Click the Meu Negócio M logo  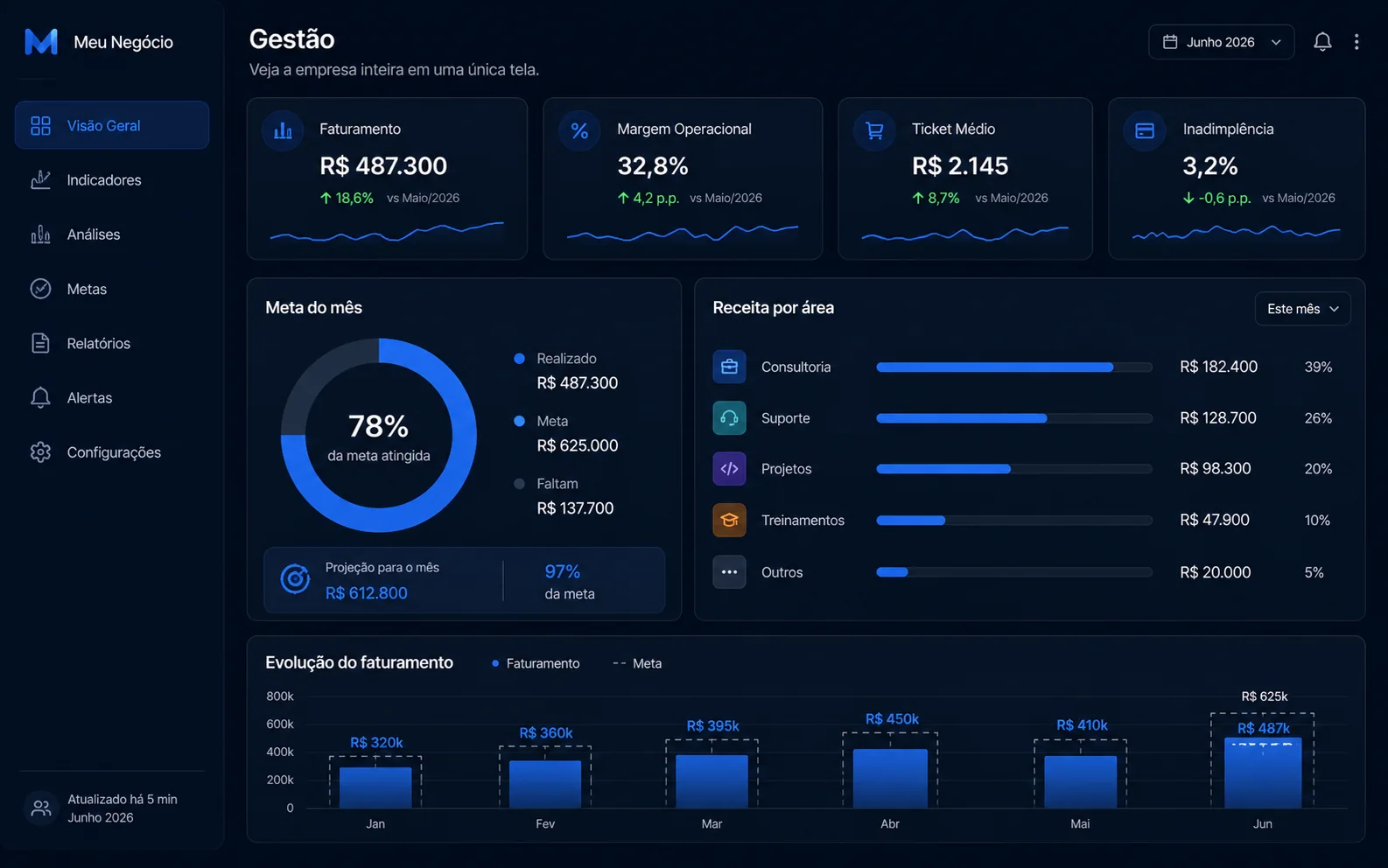coord(41,41)
